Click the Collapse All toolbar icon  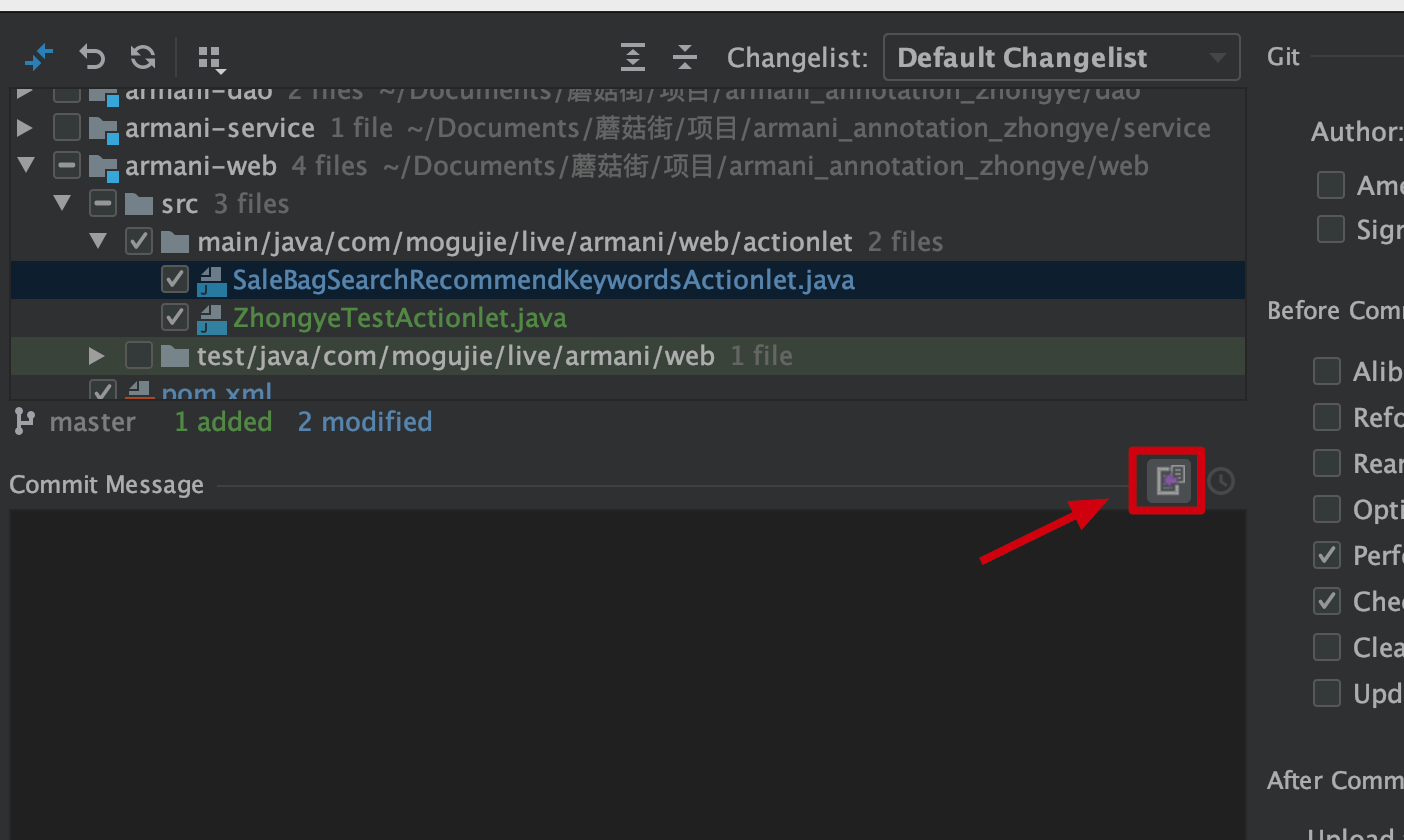click(684, 57)
